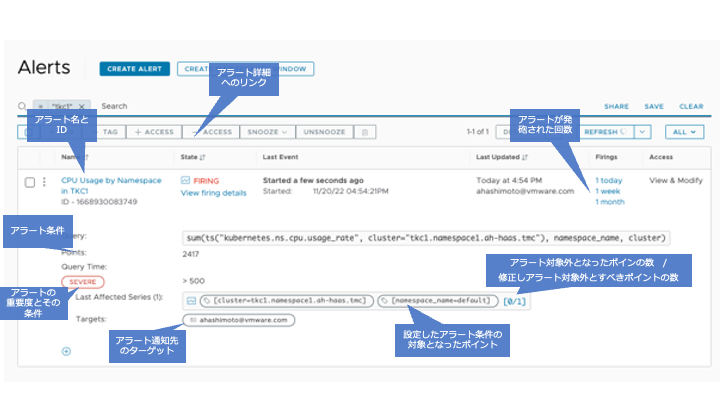720x405 pixels.
Task: Click the CREATE ALERT button
Action: (x=135, y=69)
